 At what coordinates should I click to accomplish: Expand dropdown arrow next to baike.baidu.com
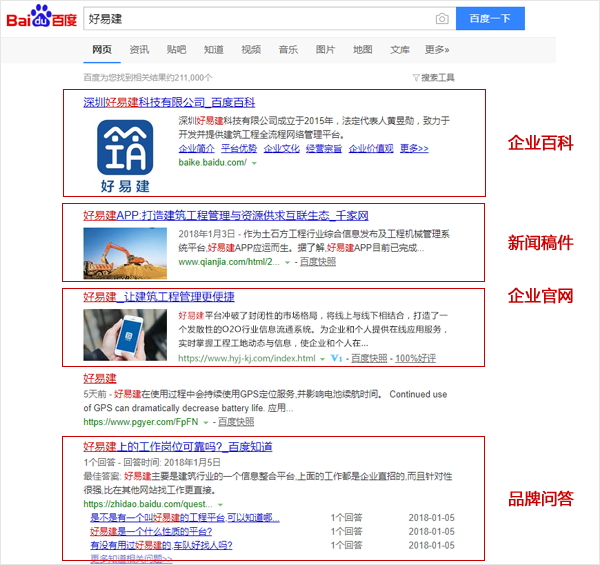(x=254, y=162)
